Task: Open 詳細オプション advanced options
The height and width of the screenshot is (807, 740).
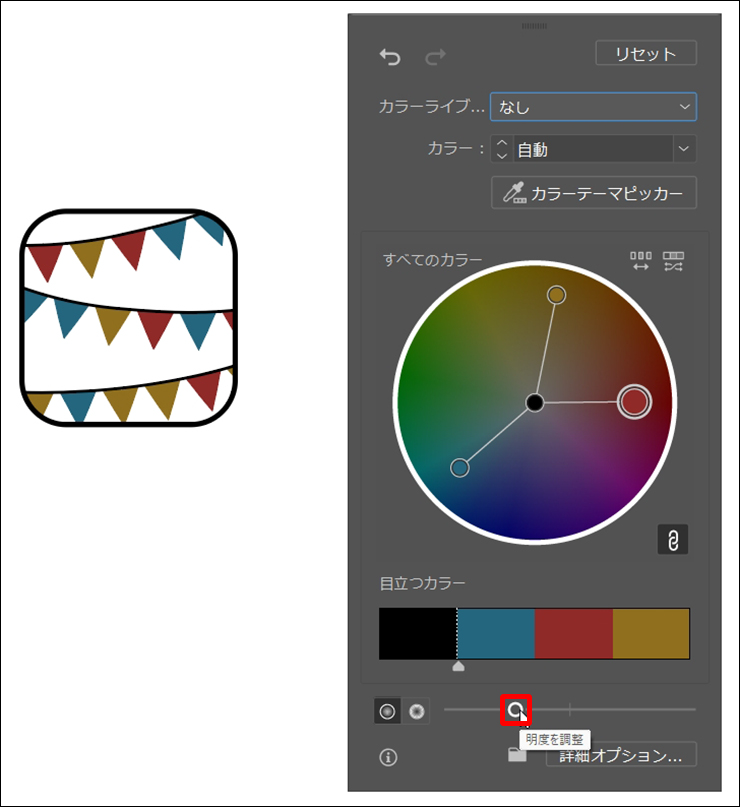Action: (x=621, y=755)
